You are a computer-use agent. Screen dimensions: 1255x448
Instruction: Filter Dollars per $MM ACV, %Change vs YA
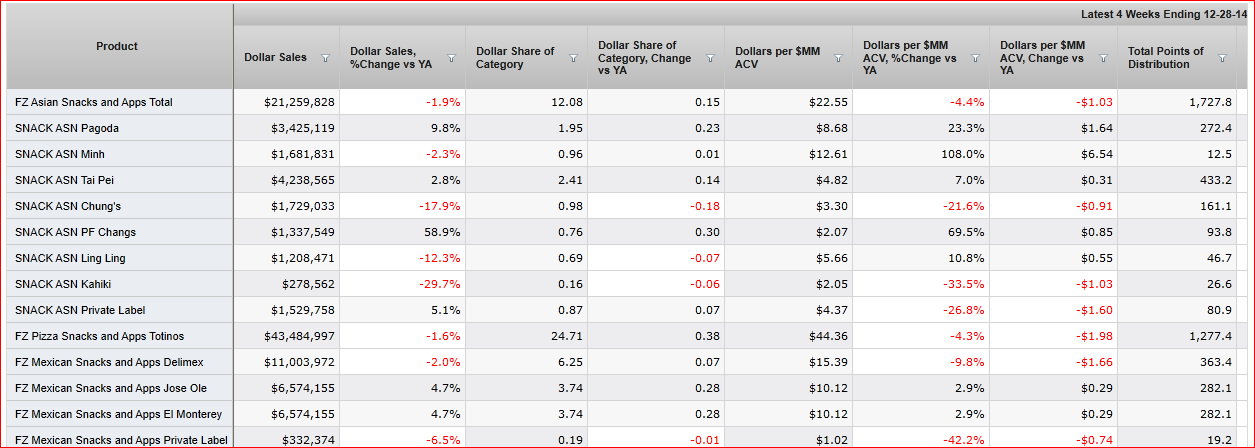point(975,58)
